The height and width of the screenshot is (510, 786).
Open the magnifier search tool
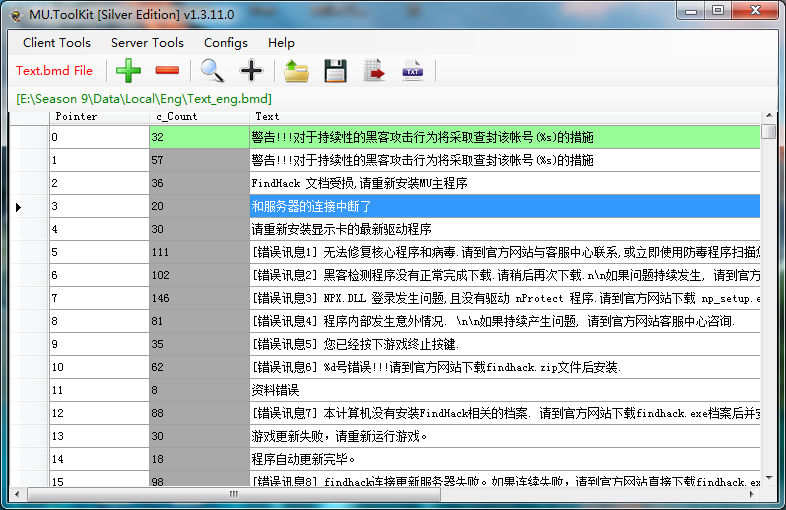tap(212, 71)
